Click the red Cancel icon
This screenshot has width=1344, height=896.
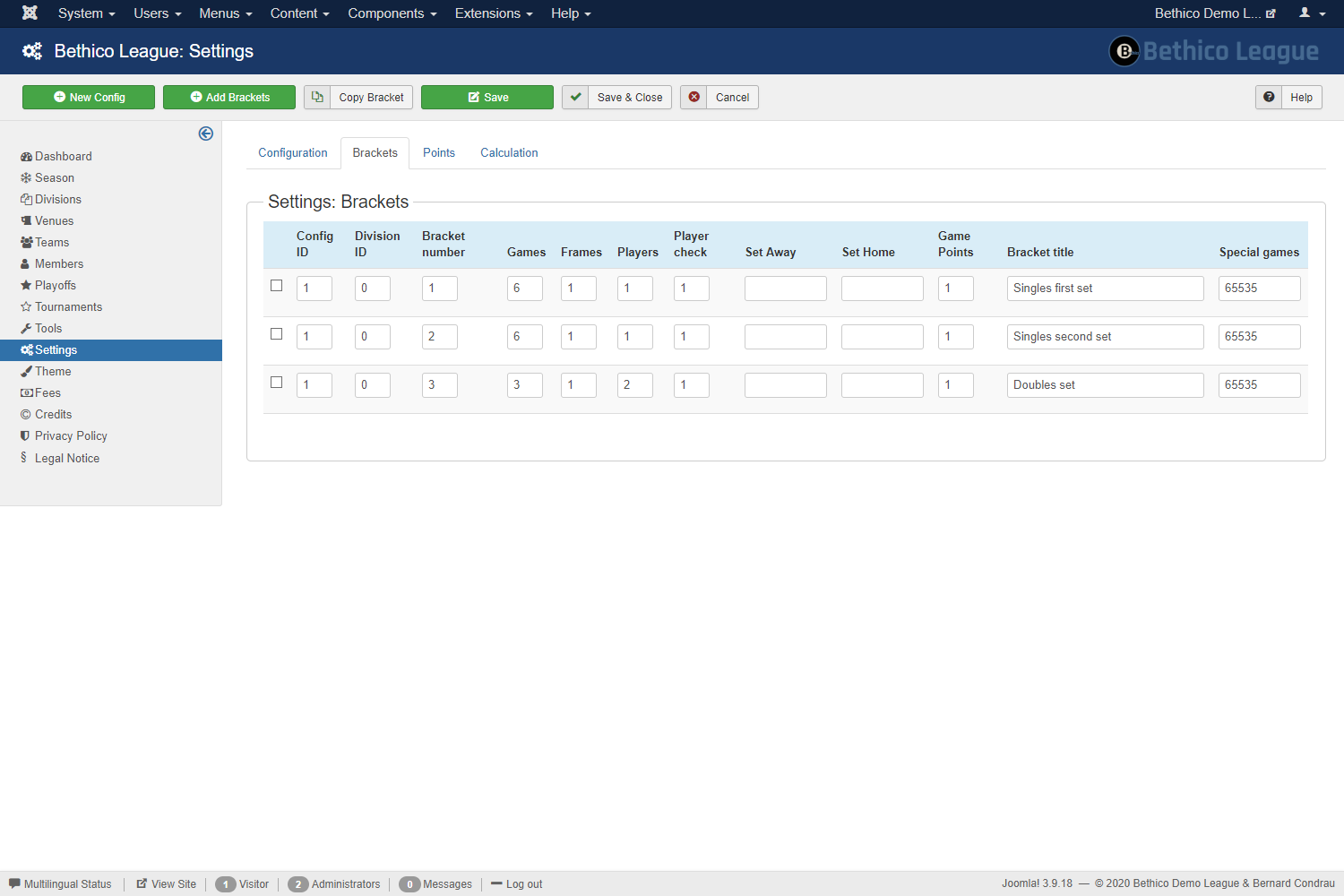(x=694, y=97)
